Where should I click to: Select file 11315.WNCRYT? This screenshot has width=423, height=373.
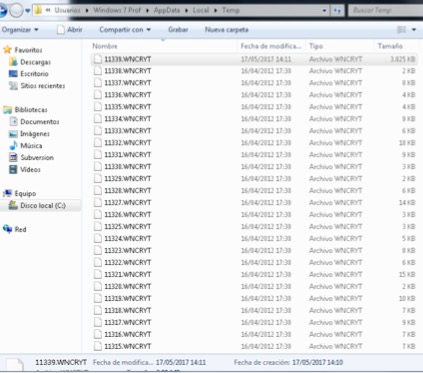[x=128, y=346]
